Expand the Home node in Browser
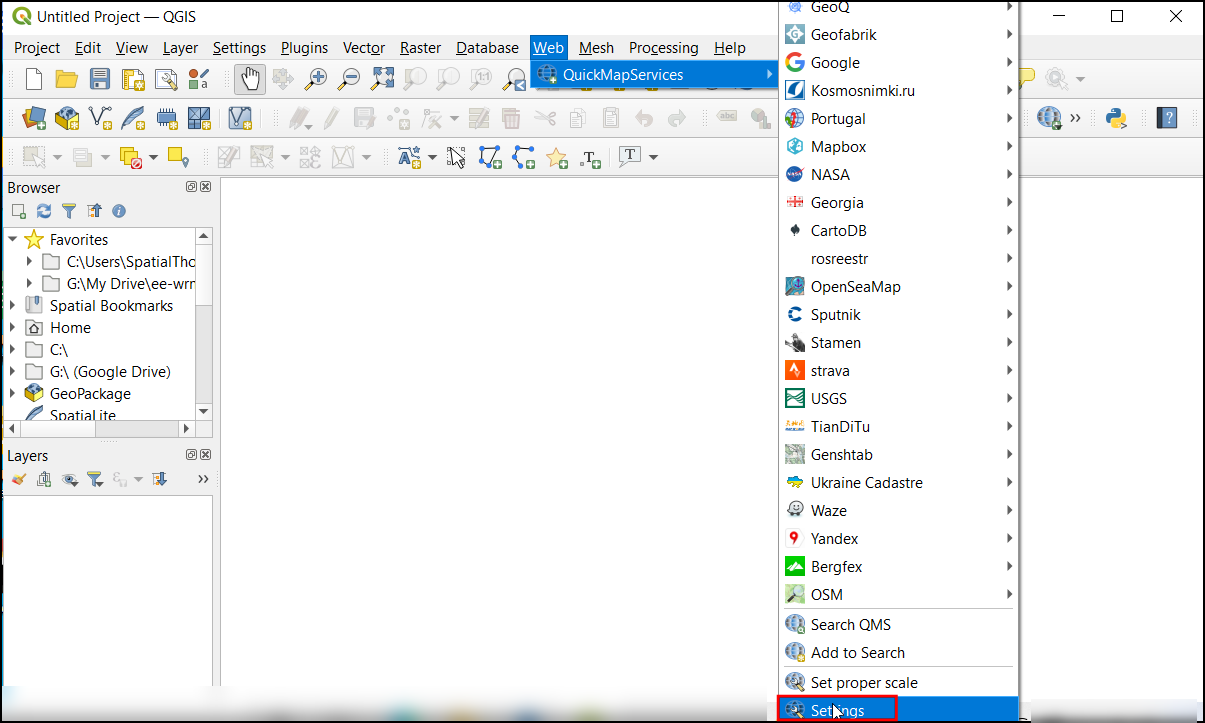1205x723 pixels. coord(13,327)
